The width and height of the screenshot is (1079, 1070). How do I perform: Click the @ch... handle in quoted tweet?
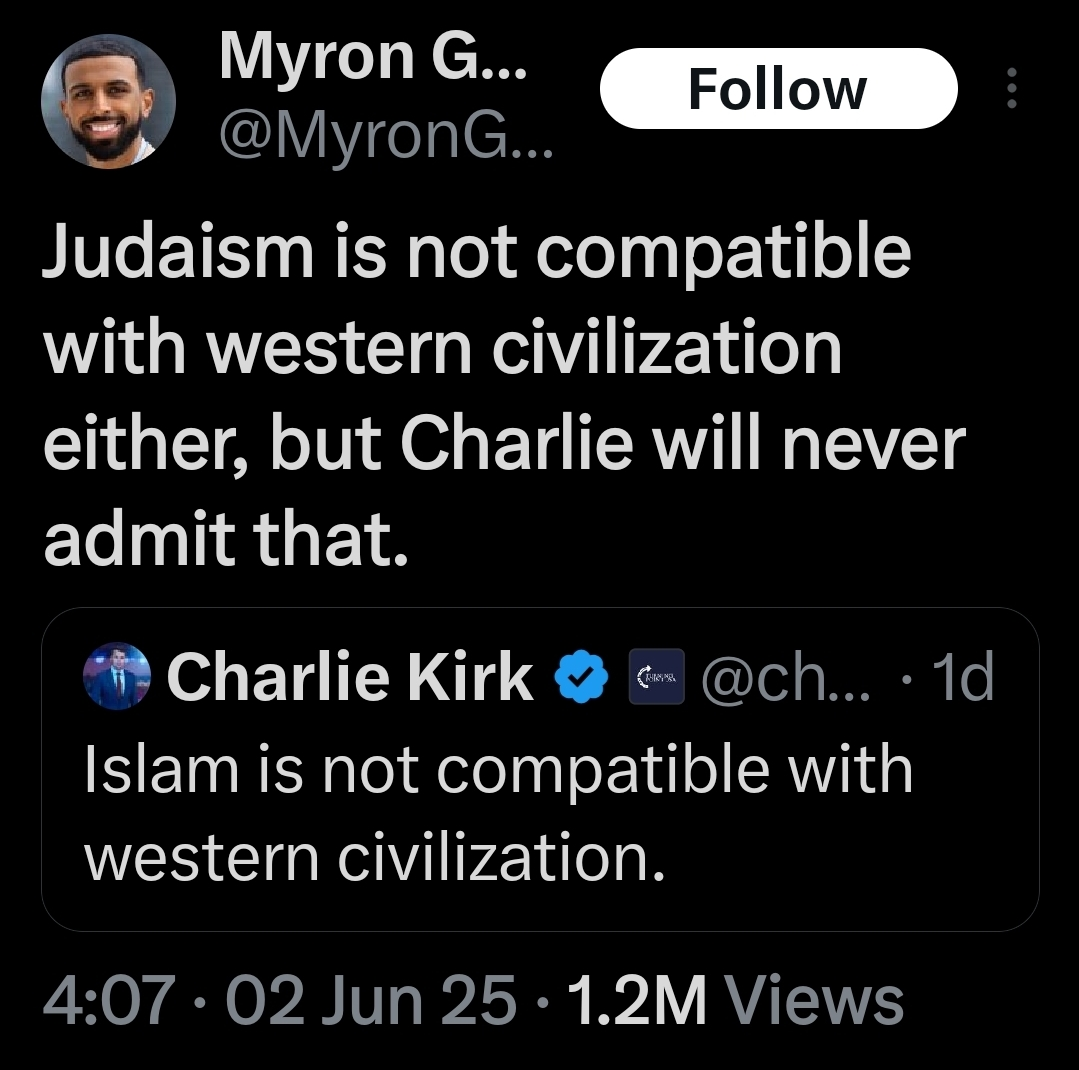click(x=786, y=678)
